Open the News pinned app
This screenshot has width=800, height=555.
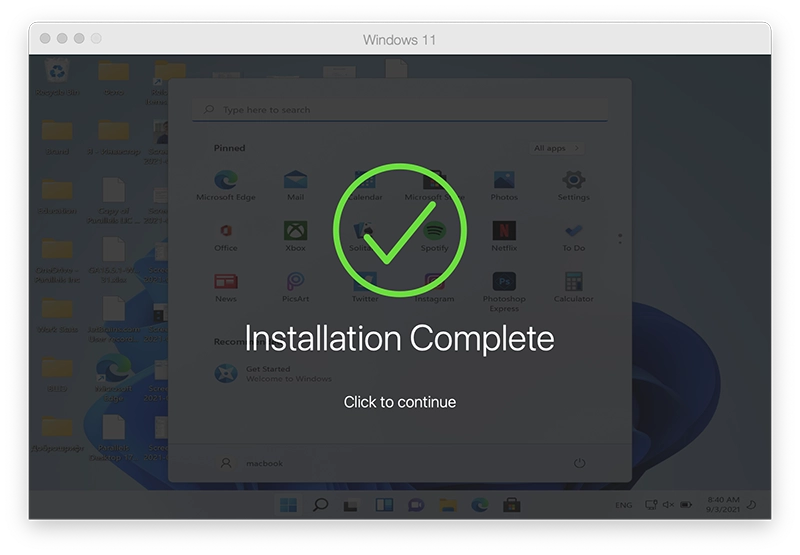coord(226,287)
